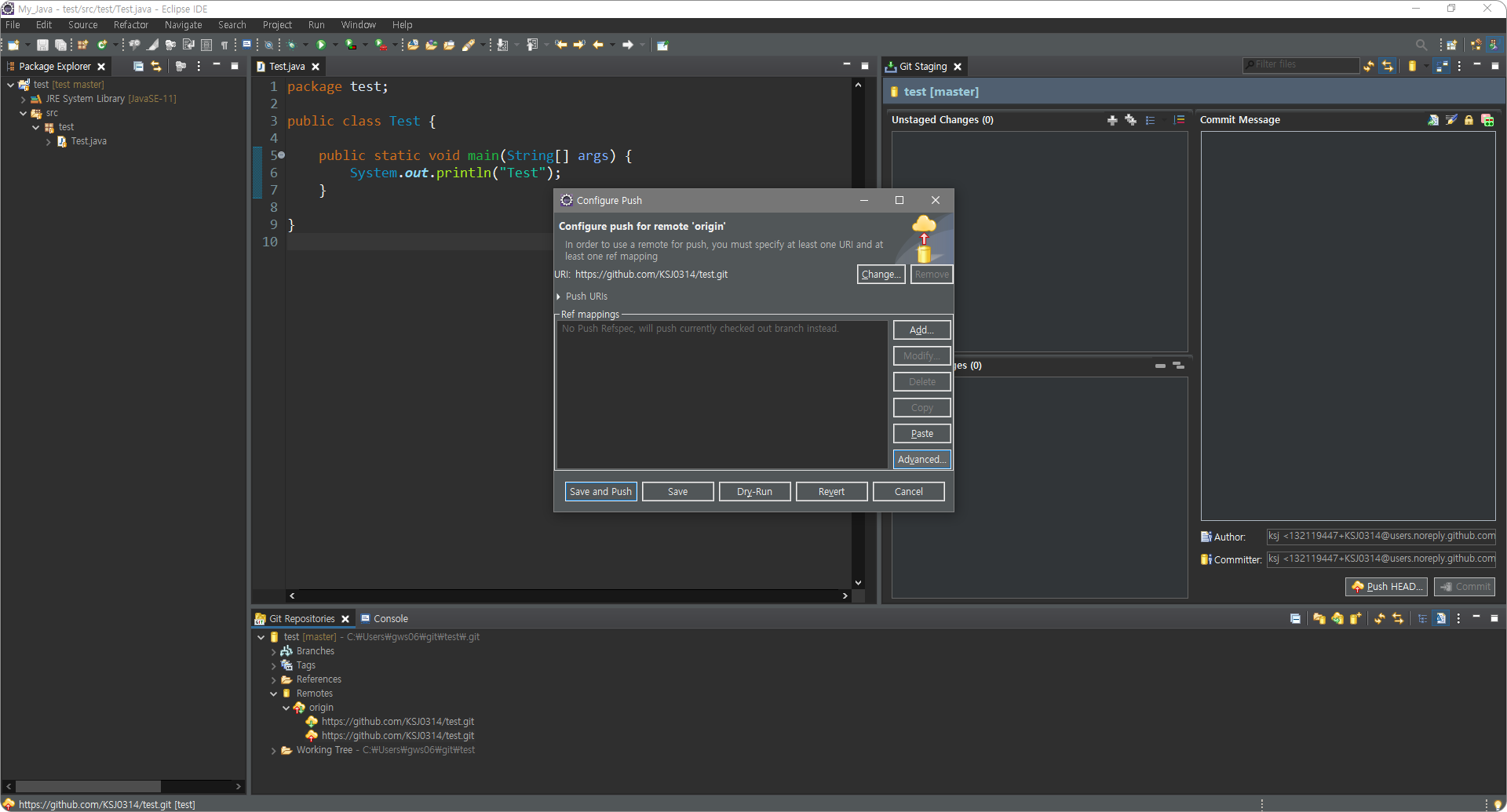The image size is (1507, 812).
Task: Toggle Link with Editor in Git Staging
Action: [x=1387, y=67]
